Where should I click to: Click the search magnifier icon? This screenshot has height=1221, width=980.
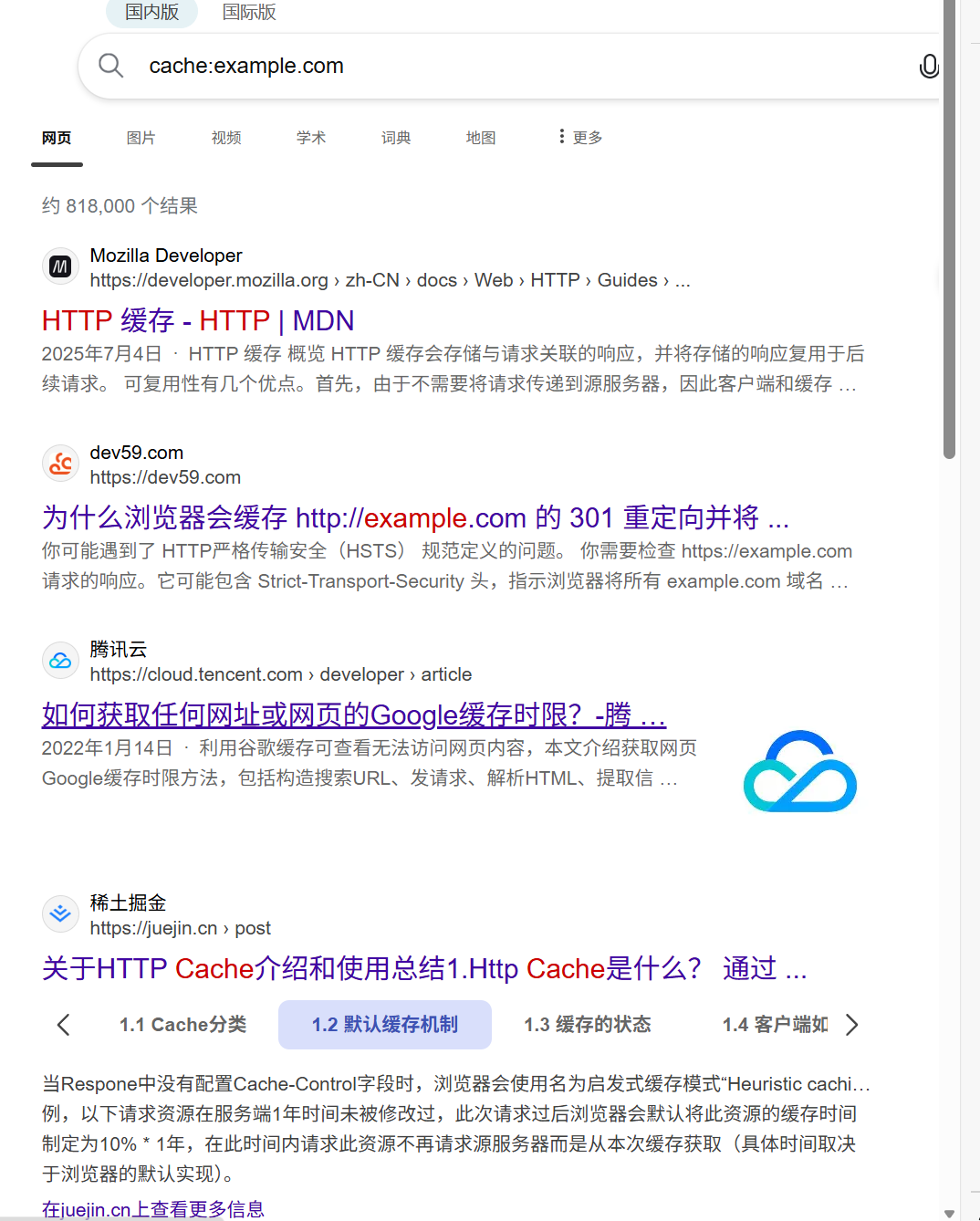[x=111, y=66]
